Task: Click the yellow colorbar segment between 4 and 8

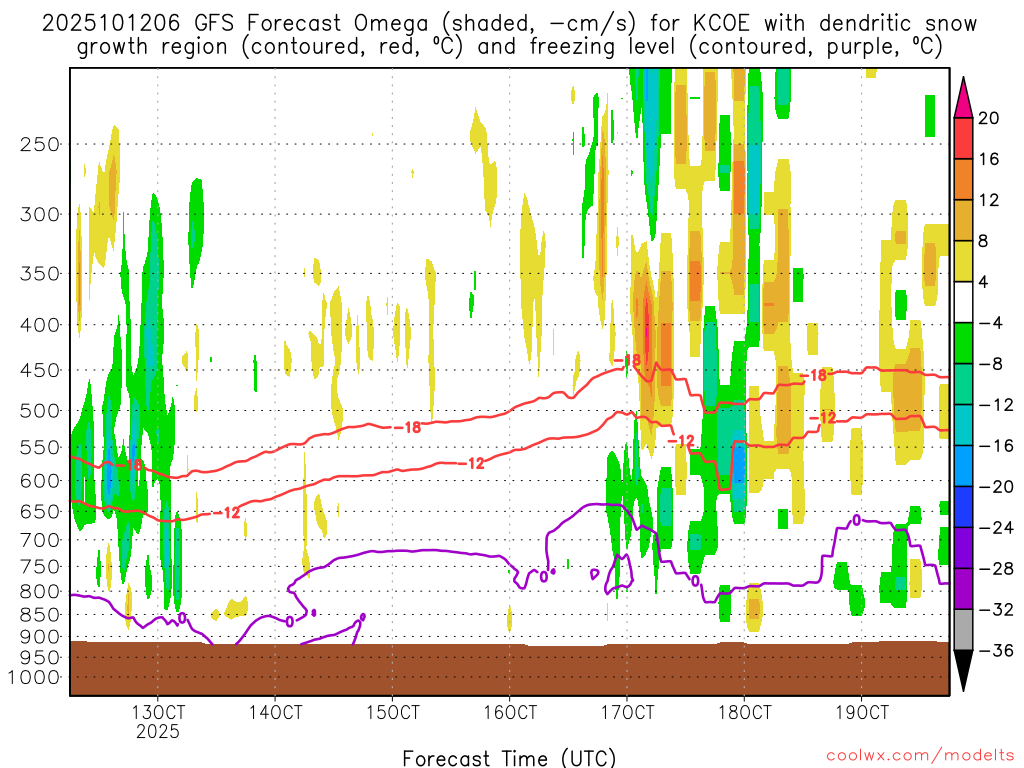Action: point(963,261)
